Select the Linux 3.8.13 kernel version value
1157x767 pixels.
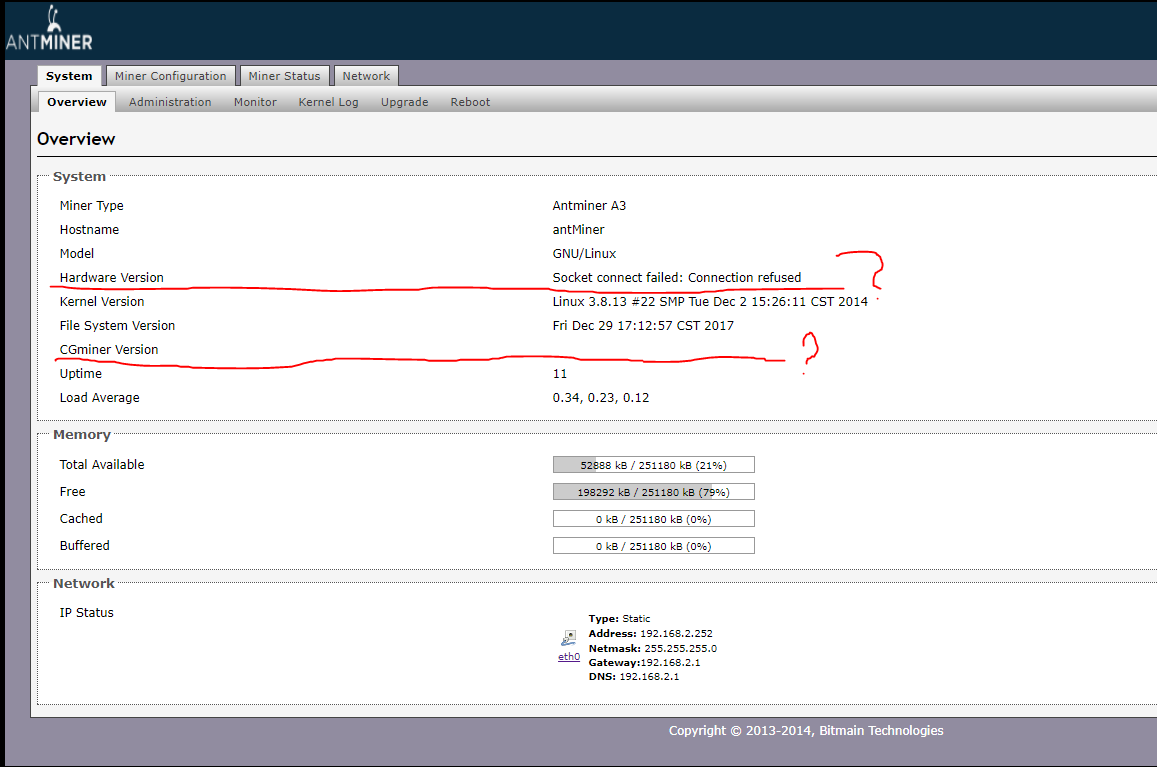click(x=710, y=301)
